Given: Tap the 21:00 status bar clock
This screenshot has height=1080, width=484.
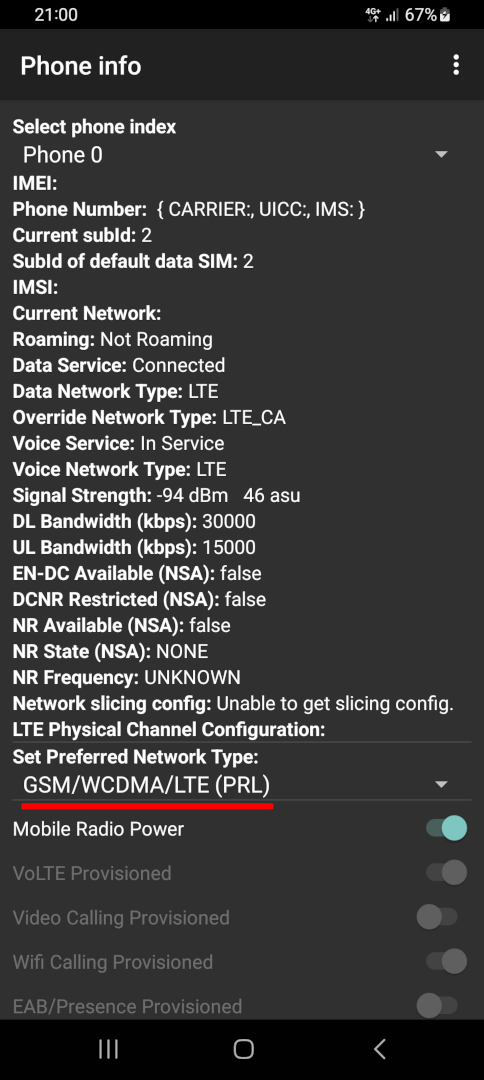Looking at the screenshot, I should point(56,14).
